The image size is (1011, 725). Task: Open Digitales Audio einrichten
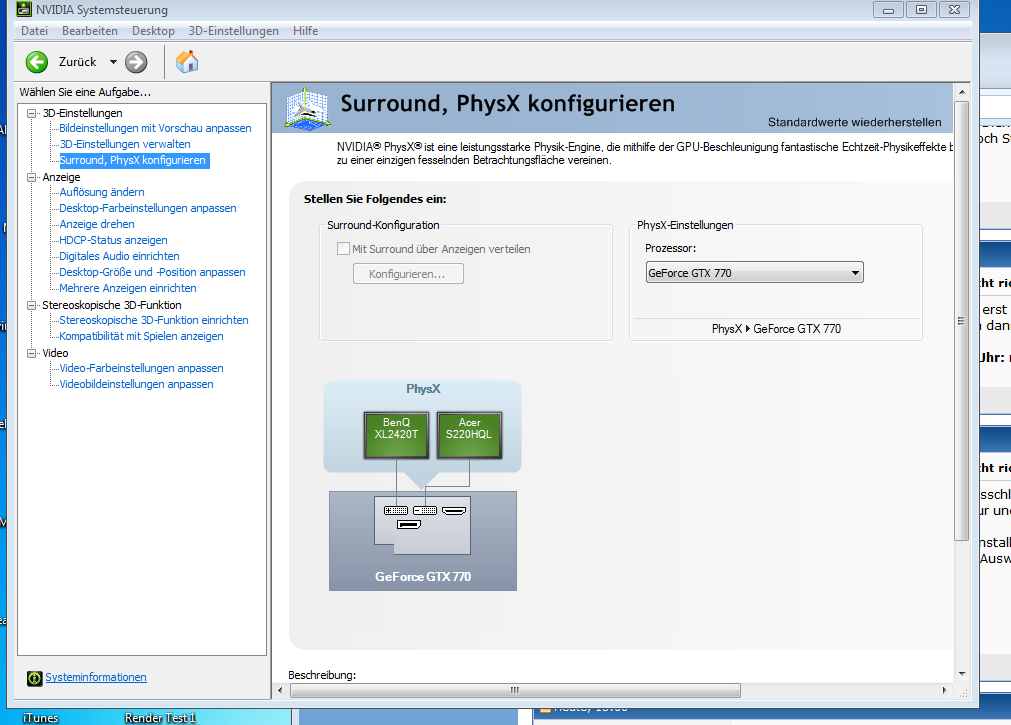point(119,256)
